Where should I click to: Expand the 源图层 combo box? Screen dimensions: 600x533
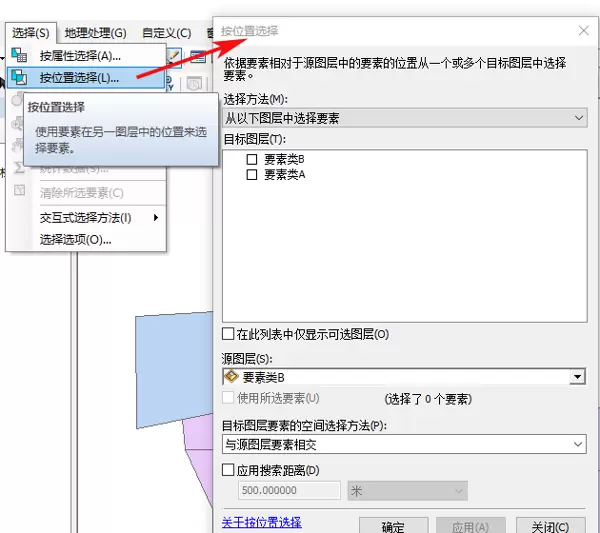(576, 377)
